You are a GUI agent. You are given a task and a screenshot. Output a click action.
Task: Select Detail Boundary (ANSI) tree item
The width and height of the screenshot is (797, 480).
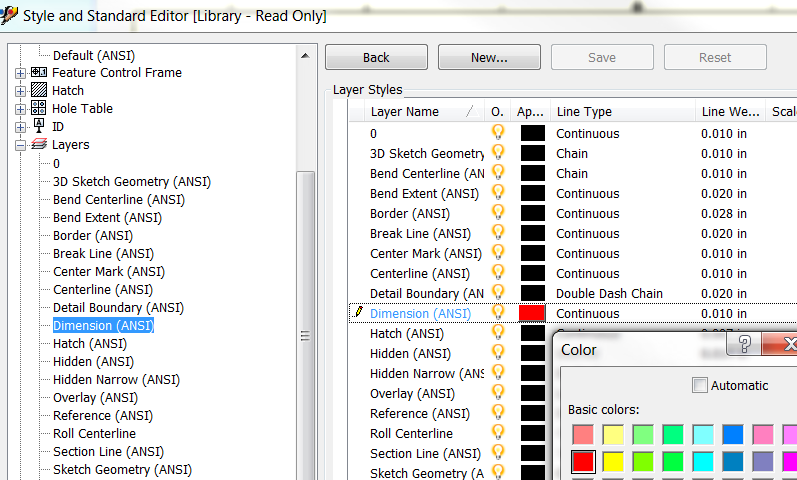point(118,308)
